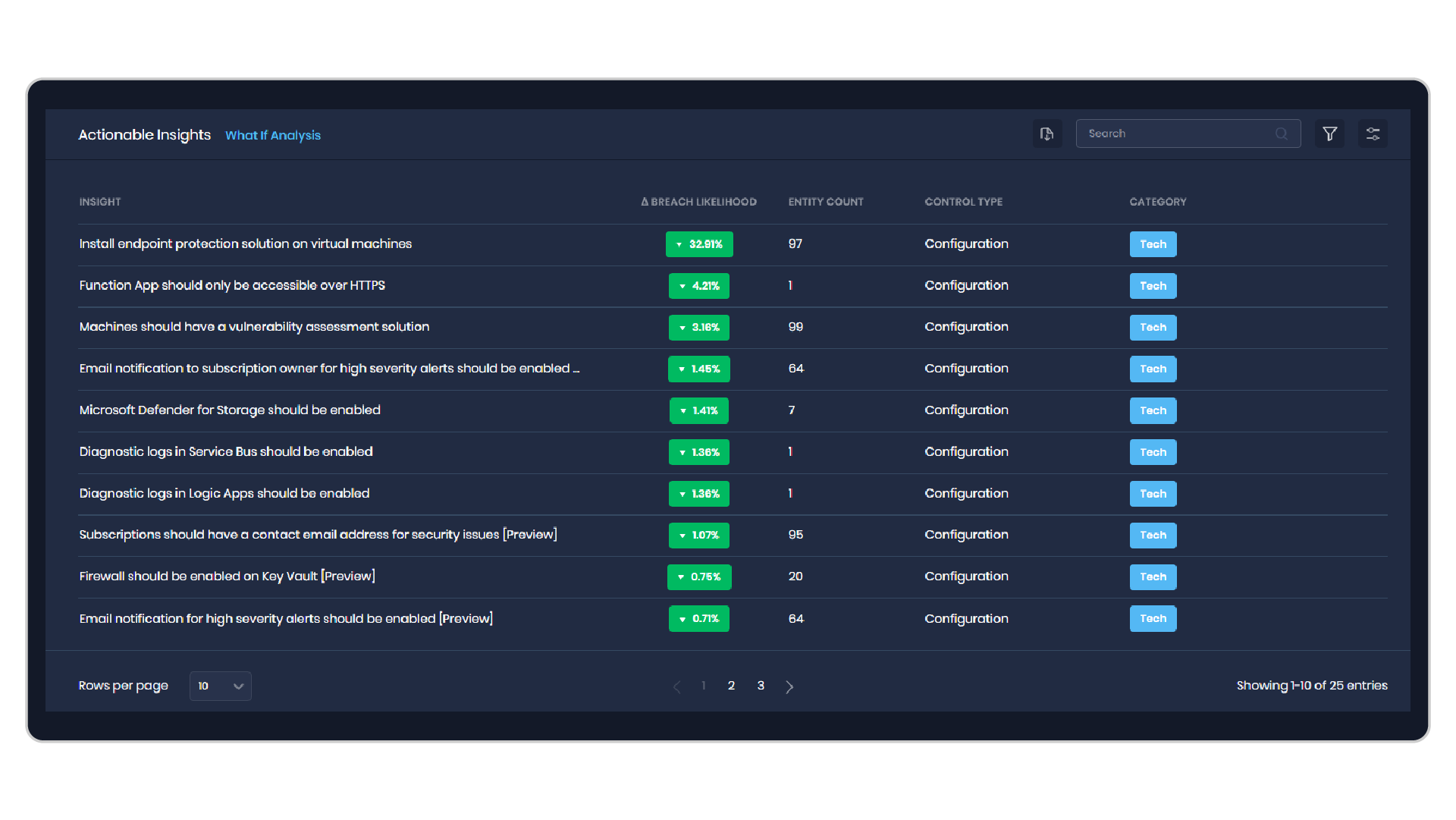
Task: Open Diagnostic logs in Service Bus insight
Action: pyautogui.click(x=226, y=452)
